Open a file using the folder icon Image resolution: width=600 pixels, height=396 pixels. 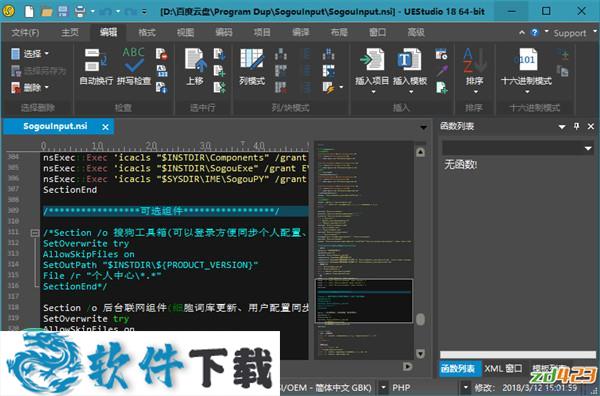(47, 11)
